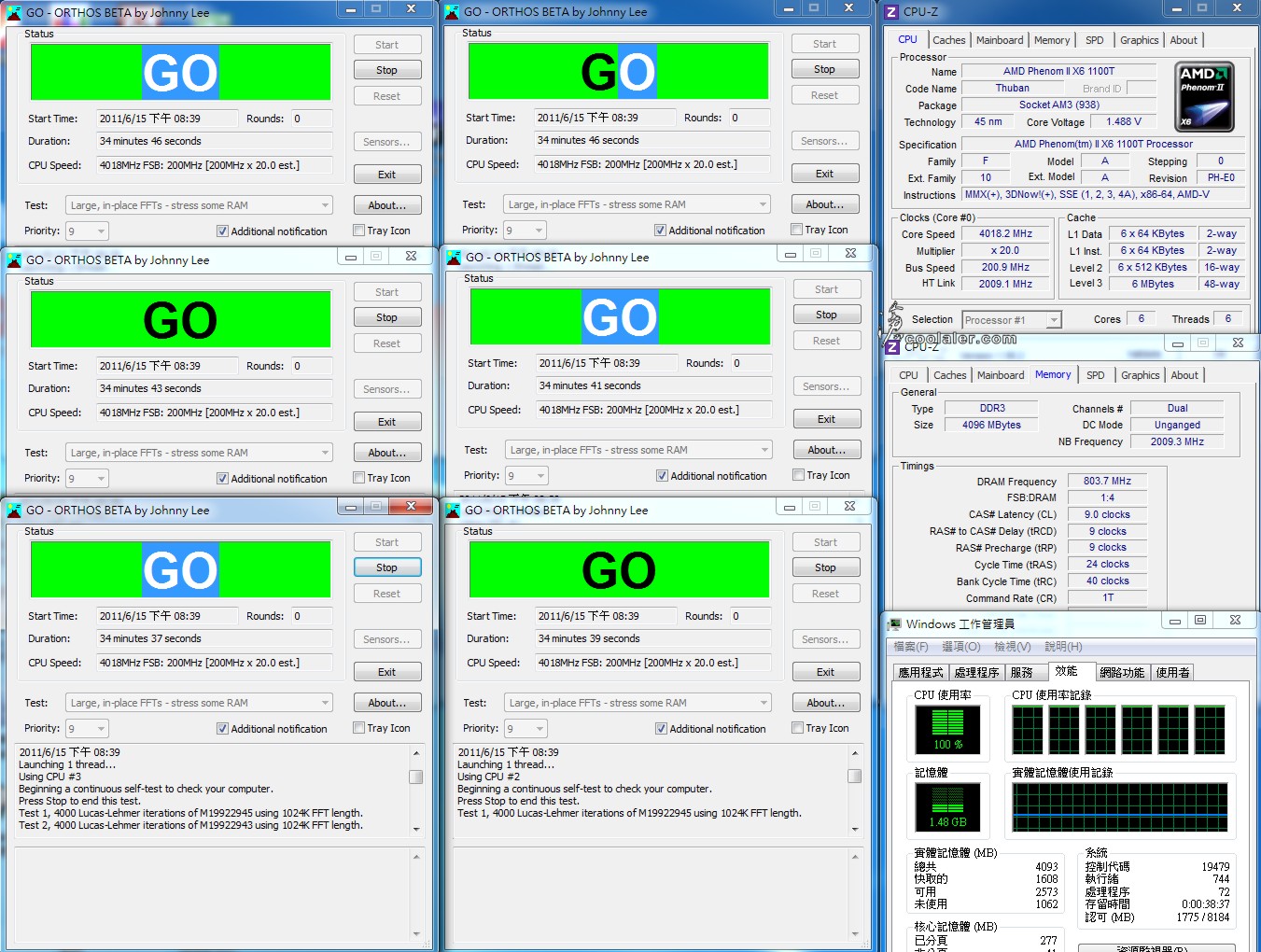Screen dimensions: 1261x952
Task: Enable Tray Icon in the 41-second ORTHOS window
Action: point(798,475)
